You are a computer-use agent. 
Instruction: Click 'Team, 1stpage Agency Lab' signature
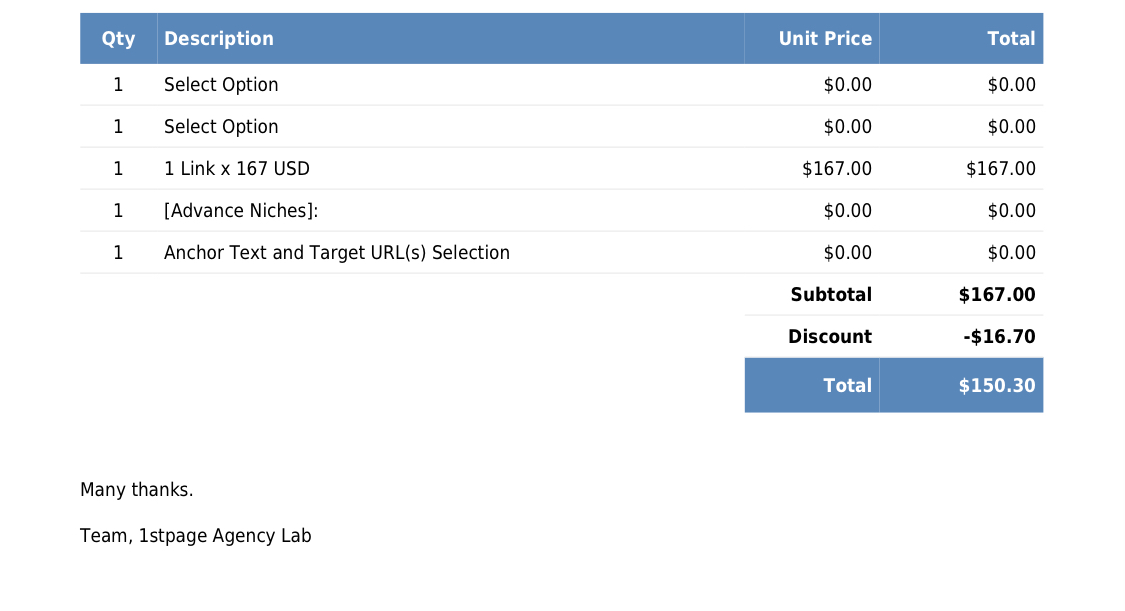pos(195,536)
